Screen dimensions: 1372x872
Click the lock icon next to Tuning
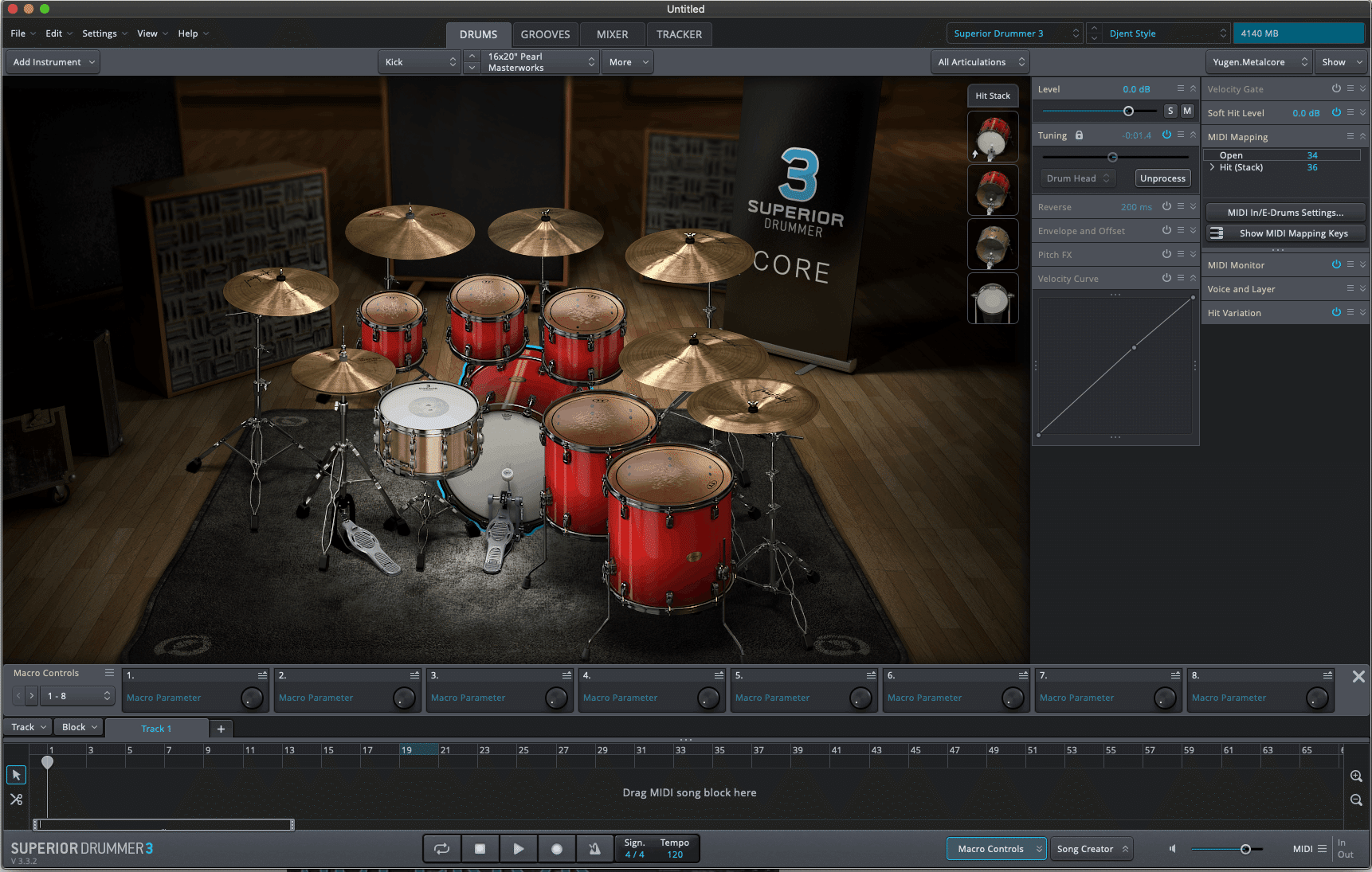(1079, 135)
